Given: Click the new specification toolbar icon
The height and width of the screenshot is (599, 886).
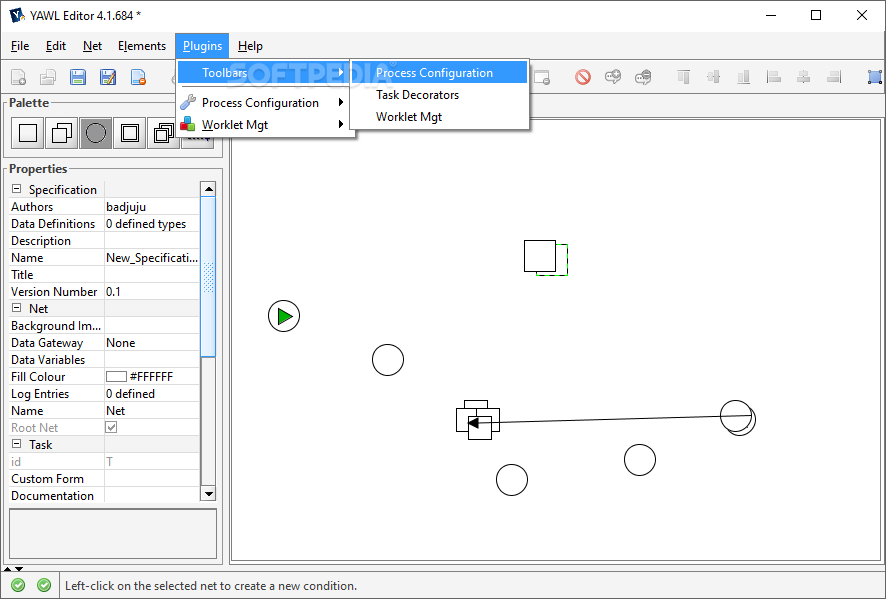Looking at the screenshot, I should point(19,77).
